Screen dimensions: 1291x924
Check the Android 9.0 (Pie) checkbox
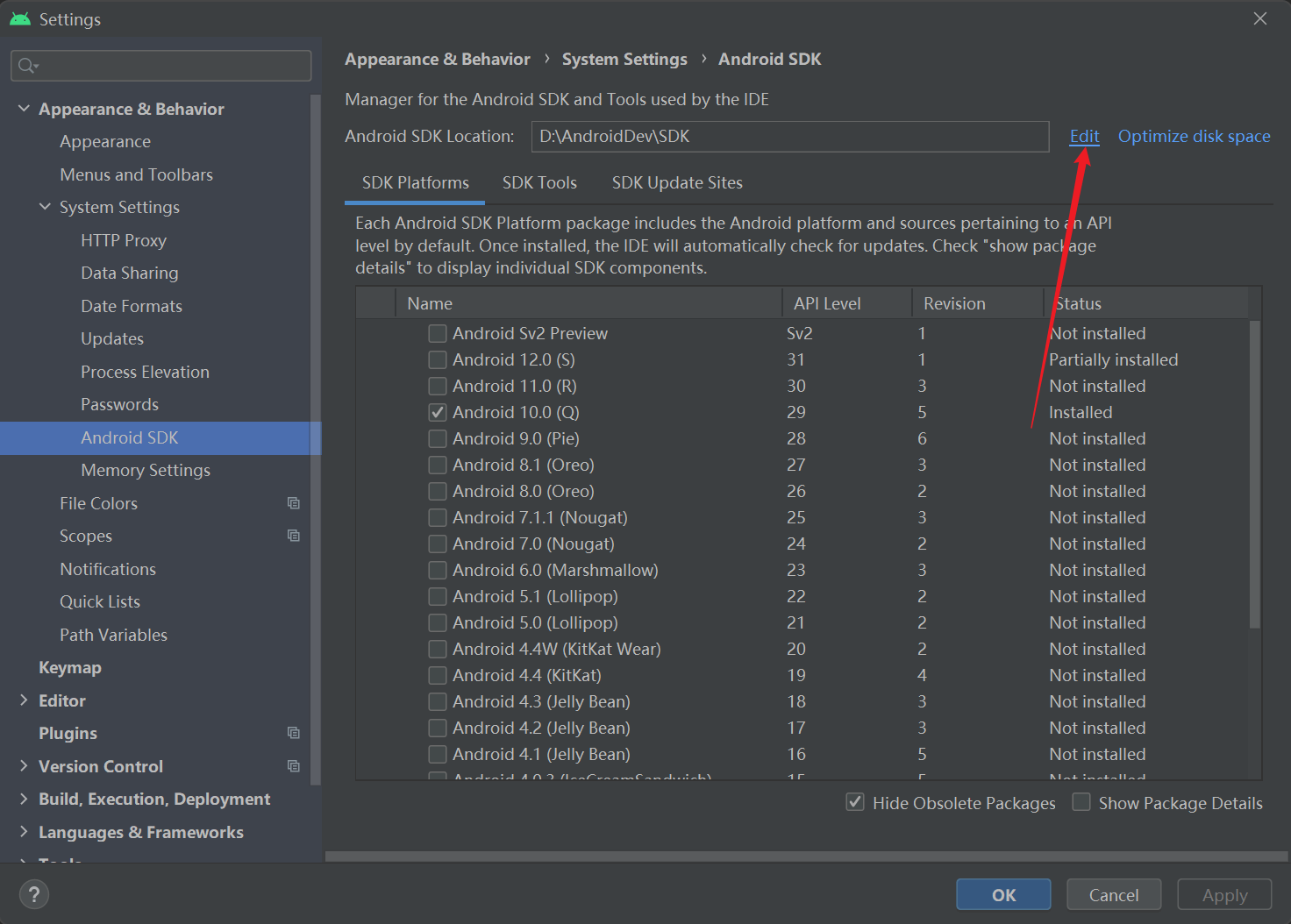[438, 438]
